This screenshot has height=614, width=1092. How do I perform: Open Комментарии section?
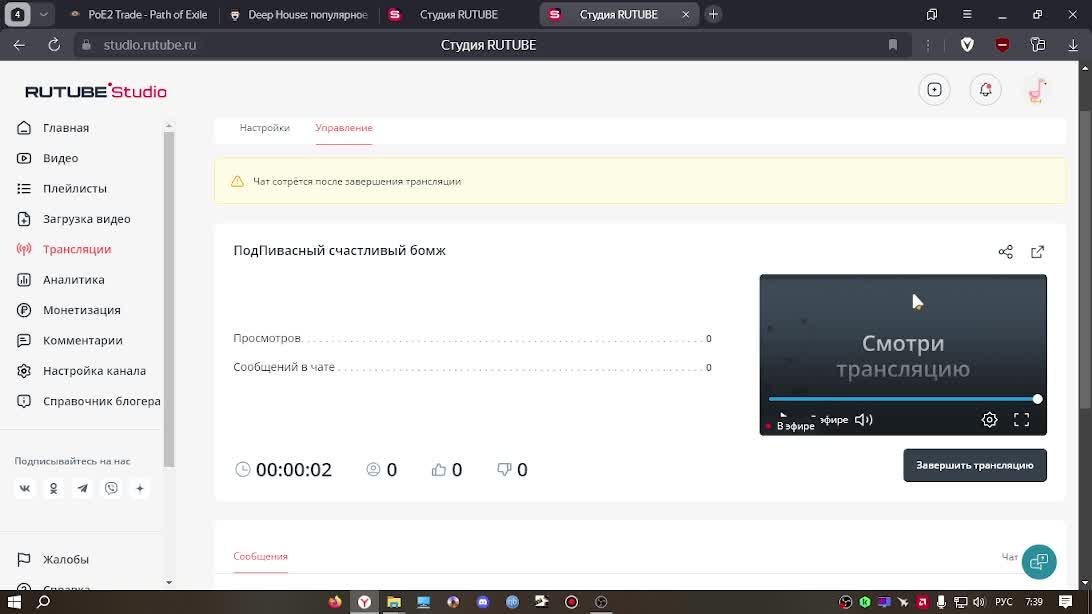pos(82,340)
